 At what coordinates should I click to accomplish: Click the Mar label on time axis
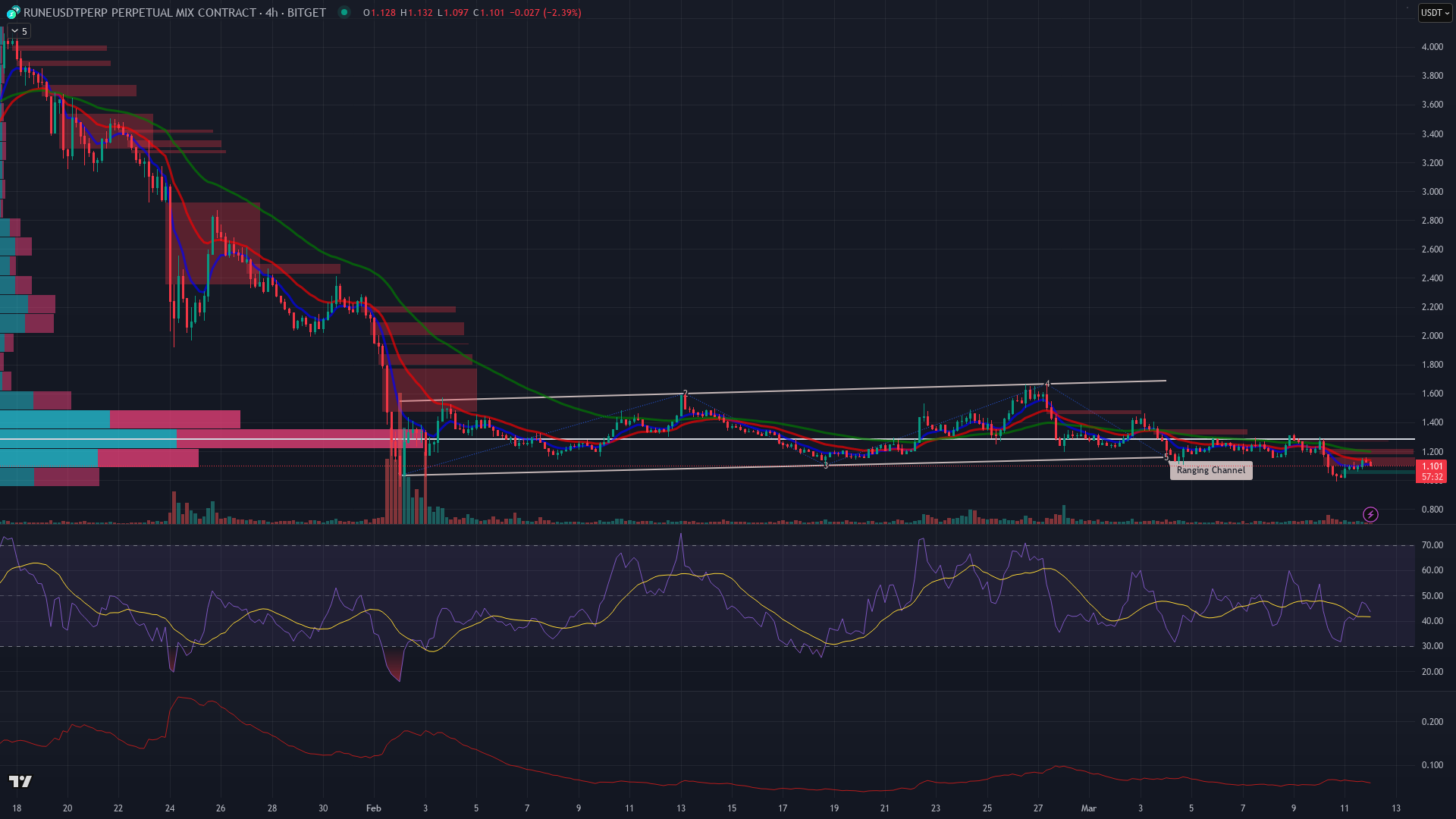point(1088,808)
